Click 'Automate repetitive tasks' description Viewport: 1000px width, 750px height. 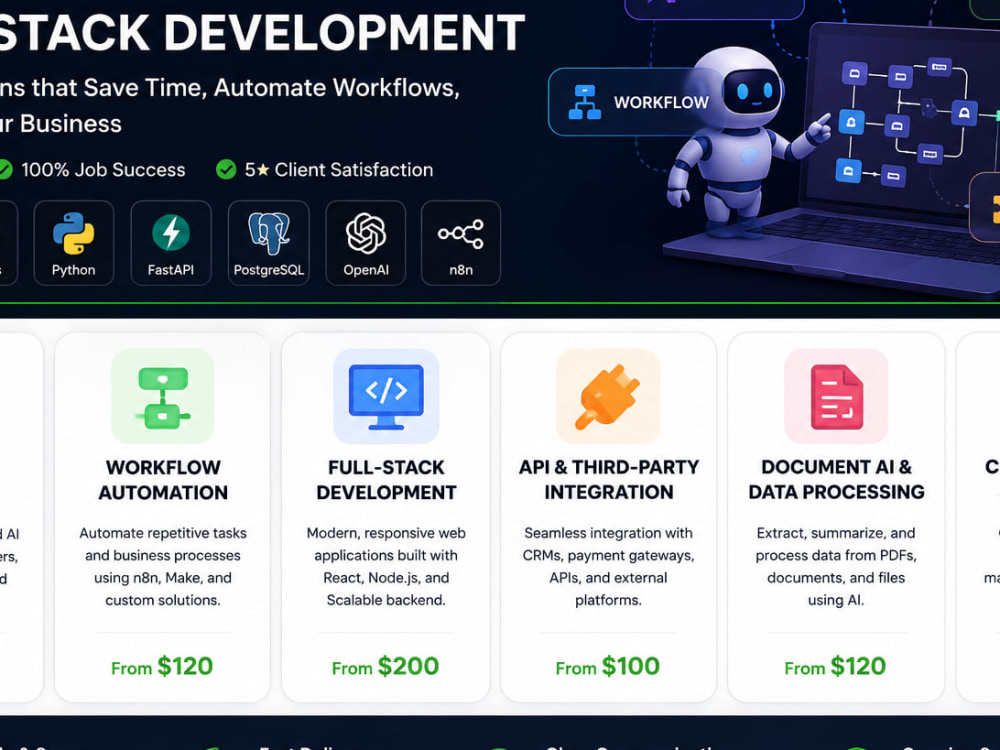(x=163, y=566)
